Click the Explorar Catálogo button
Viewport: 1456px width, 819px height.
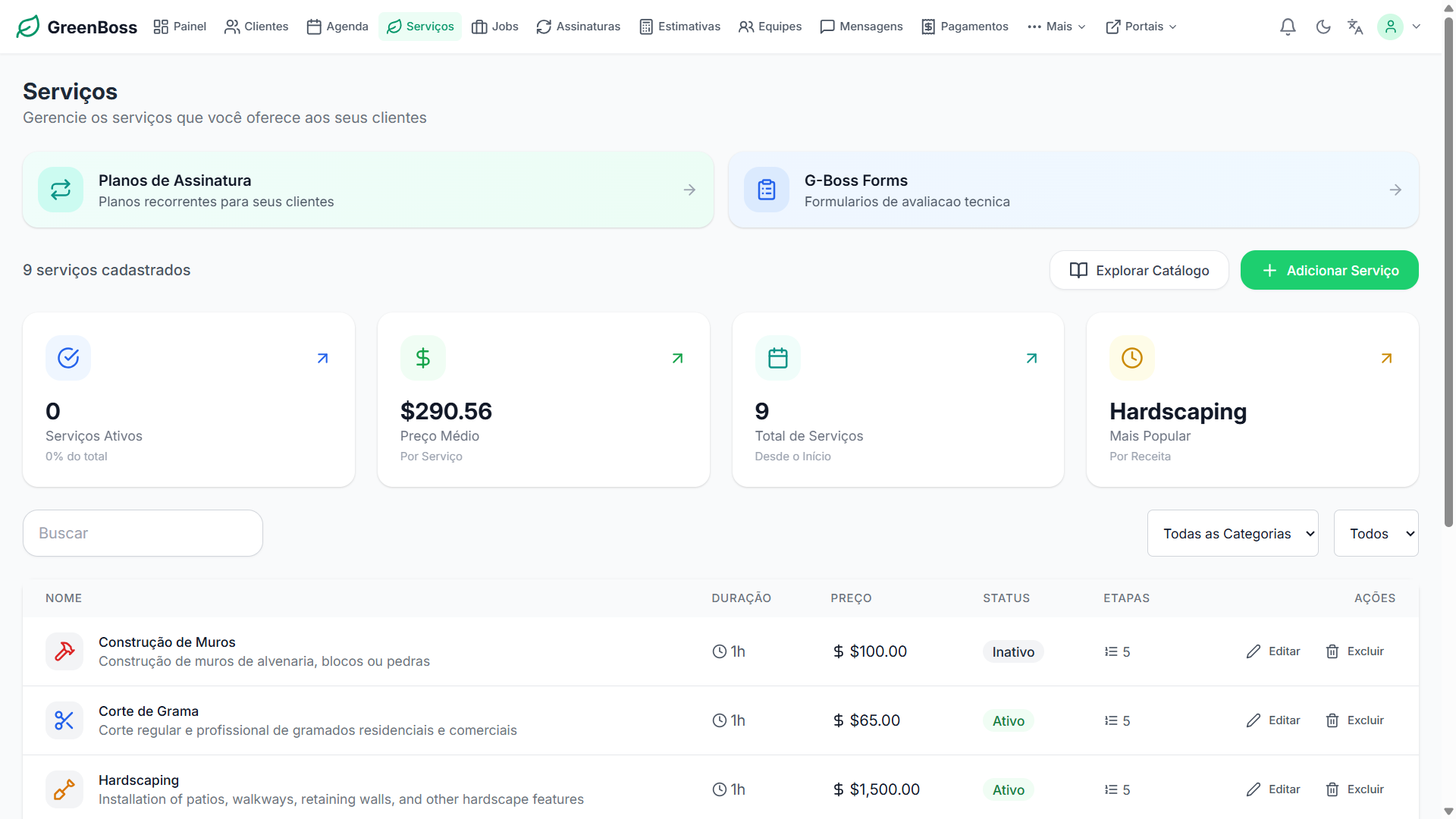[x=1139, y=270]
